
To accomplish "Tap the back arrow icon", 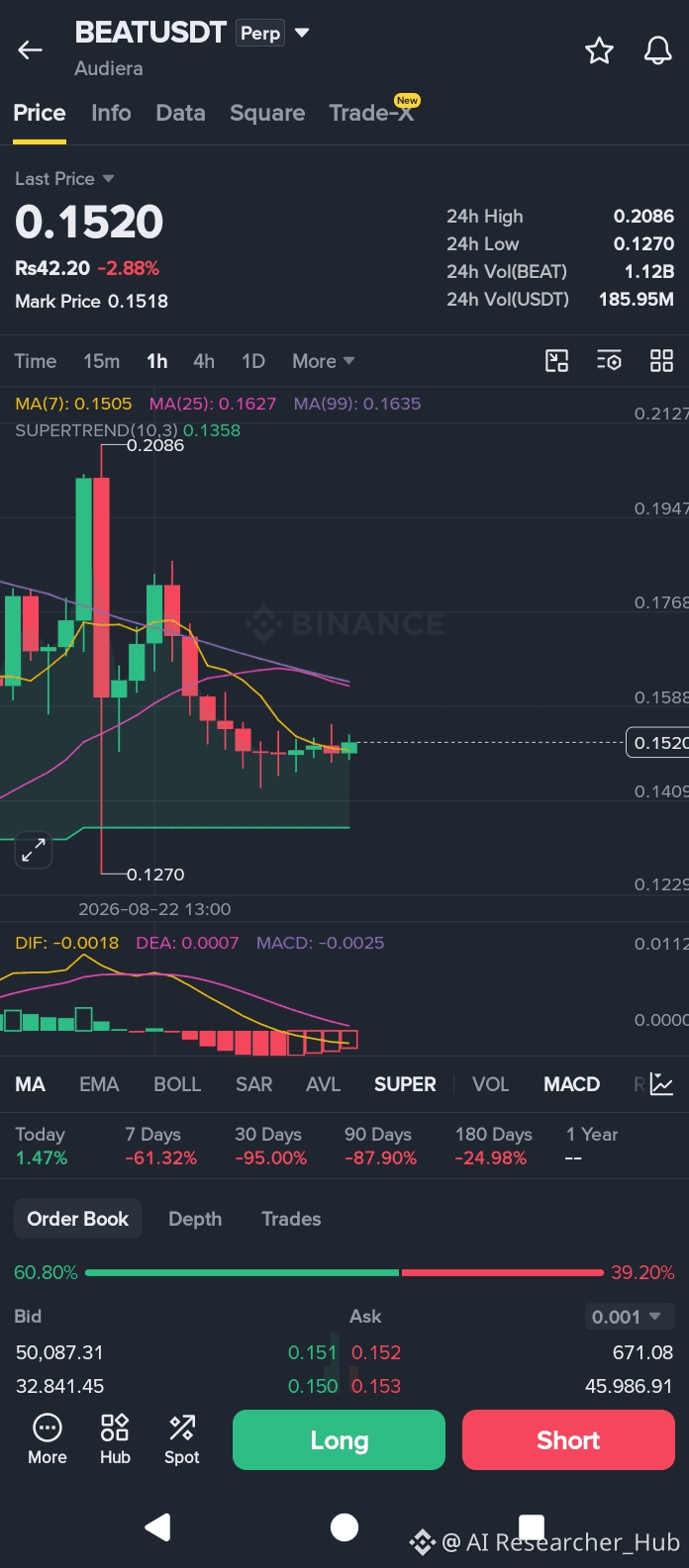I will [31, 50].
